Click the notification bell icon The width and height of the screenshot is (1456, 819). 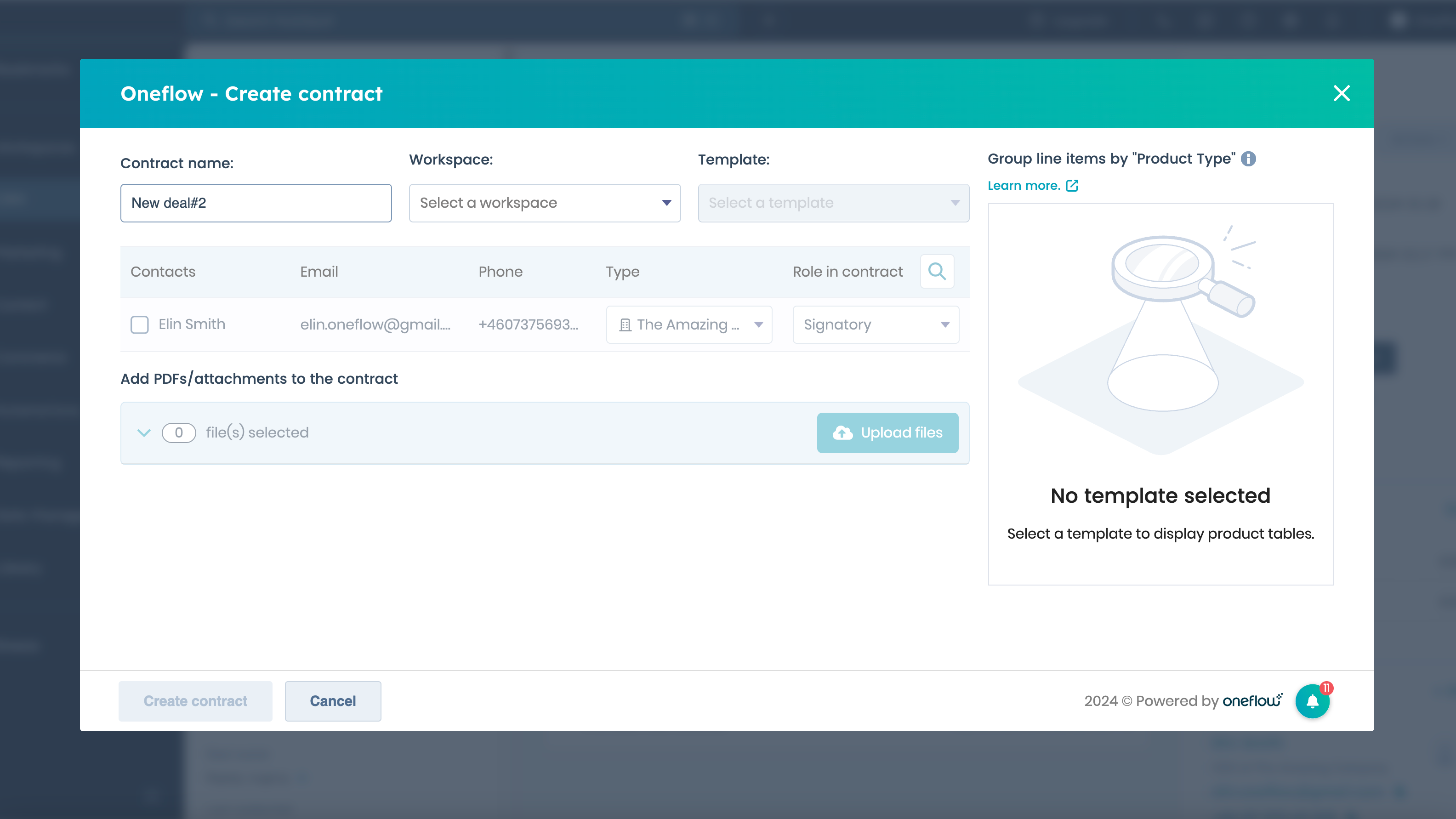pos(1312,701)
